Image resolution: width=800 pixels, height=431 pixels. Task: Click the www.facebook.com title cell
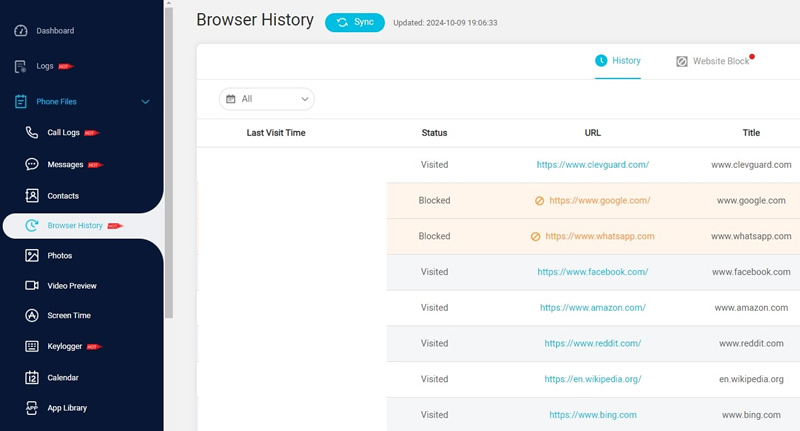(x=751, y=272)
